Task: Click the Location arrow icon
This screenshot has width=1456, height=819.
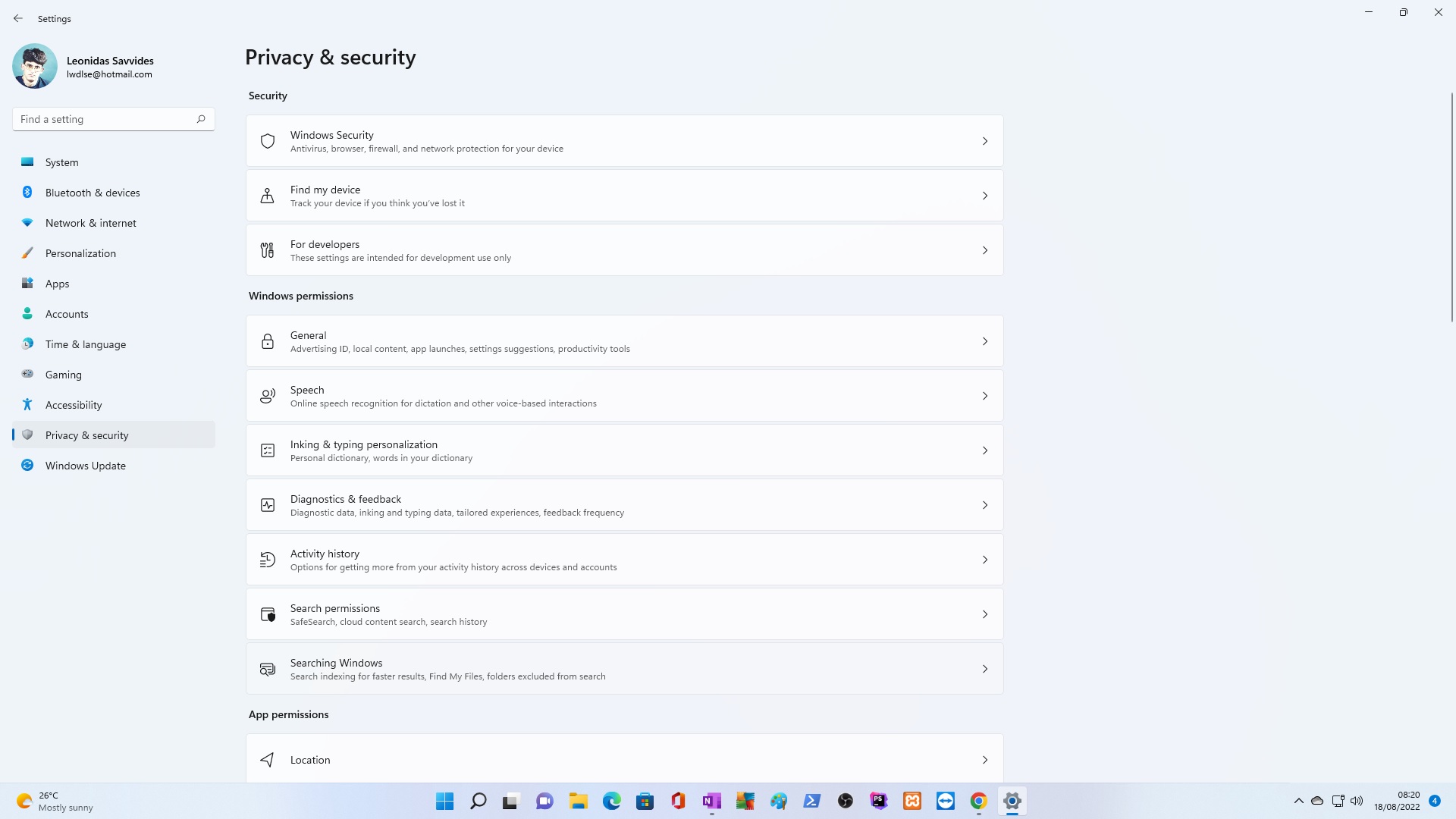Action: click(267, 760)
